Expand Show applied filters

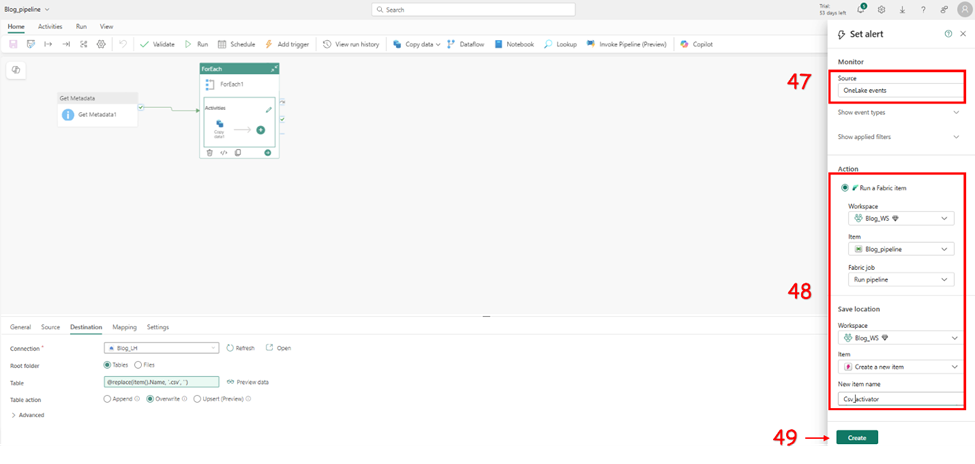point(899,137)
